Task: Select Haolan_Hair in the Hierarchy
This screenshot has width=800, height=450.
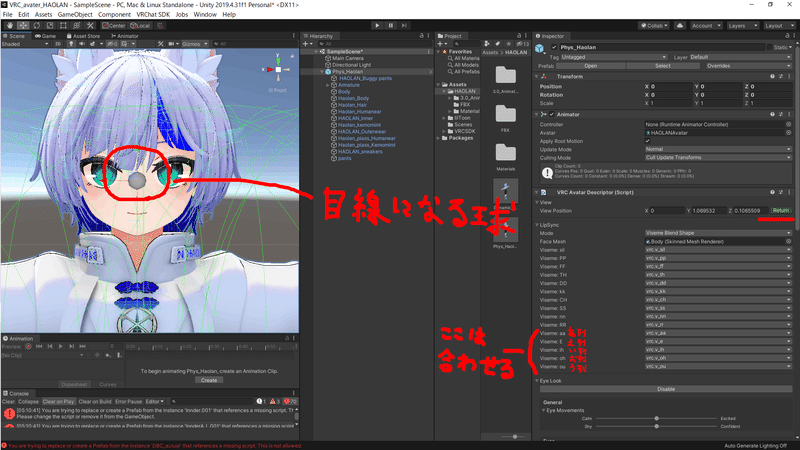Action: [352, 105]
